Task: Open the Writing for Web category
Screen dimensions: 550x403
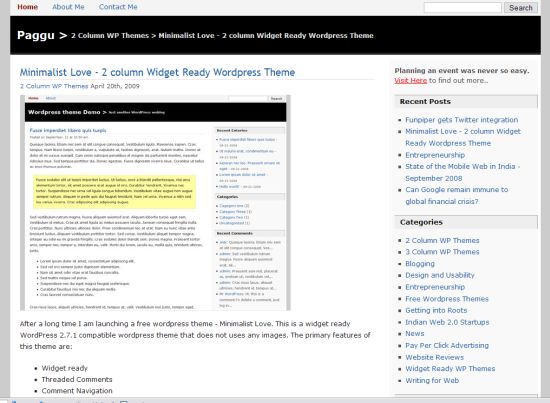Action: 432,381
